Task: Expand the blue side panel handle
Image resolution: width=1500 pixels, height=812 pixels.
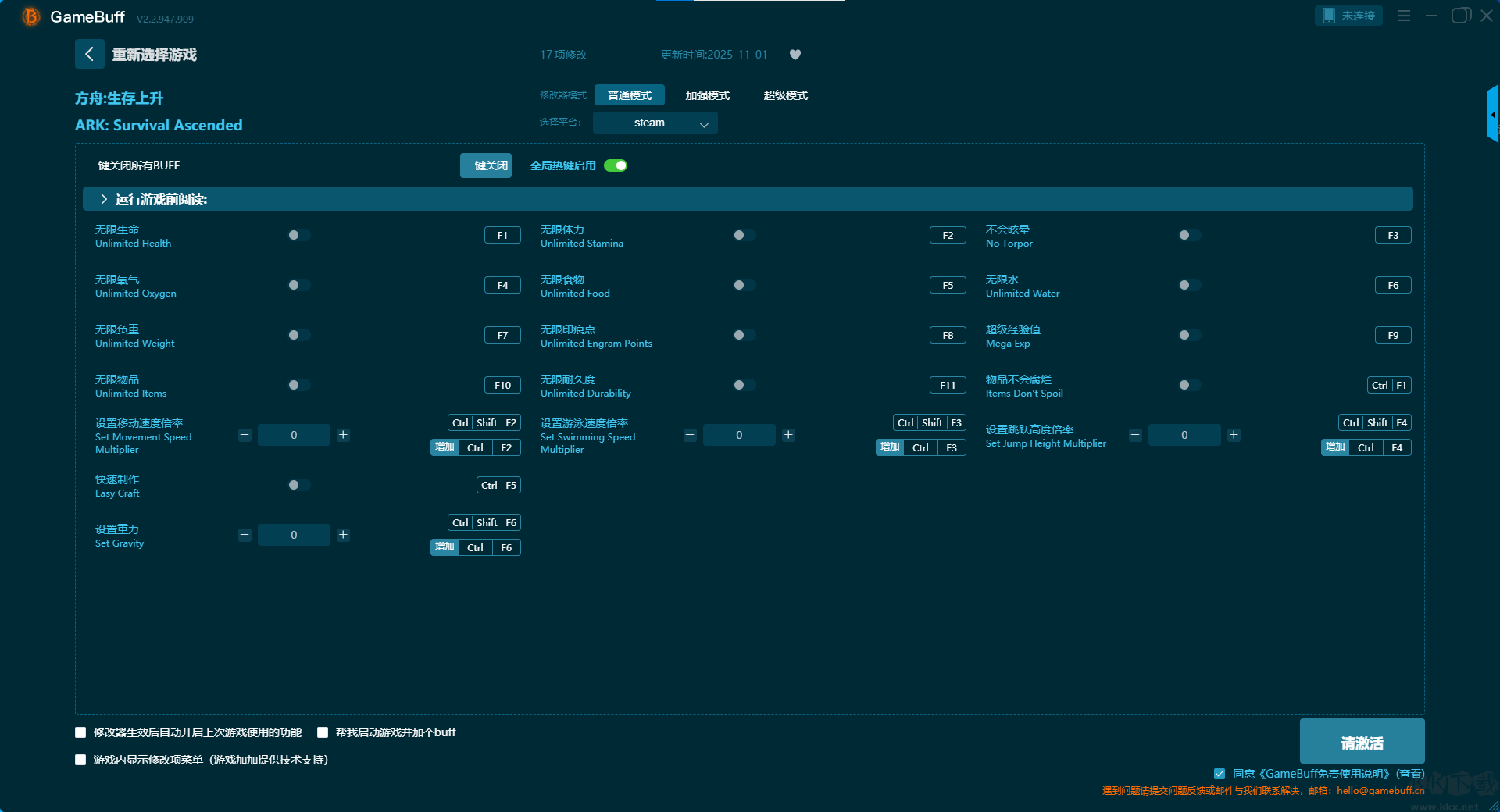Action: pyautogui.click(x=1492, y=114)
